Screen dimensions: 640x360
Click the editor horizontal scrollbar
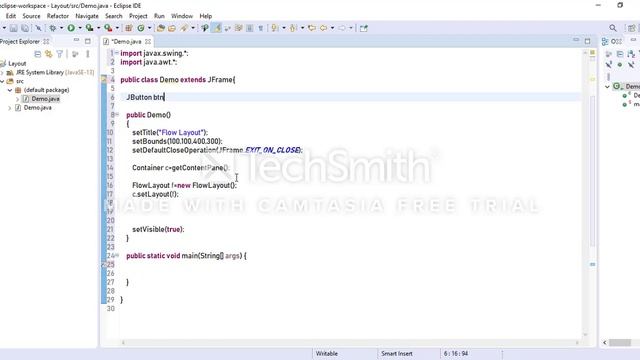click(349, 343)
